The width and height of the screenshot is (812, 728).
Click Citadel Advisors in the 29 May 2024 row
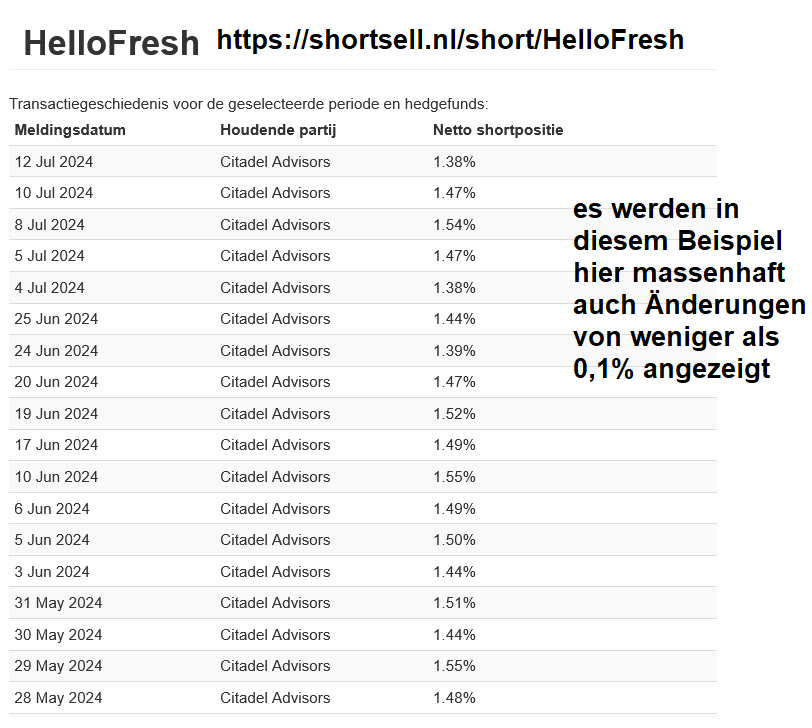point(275,666)
